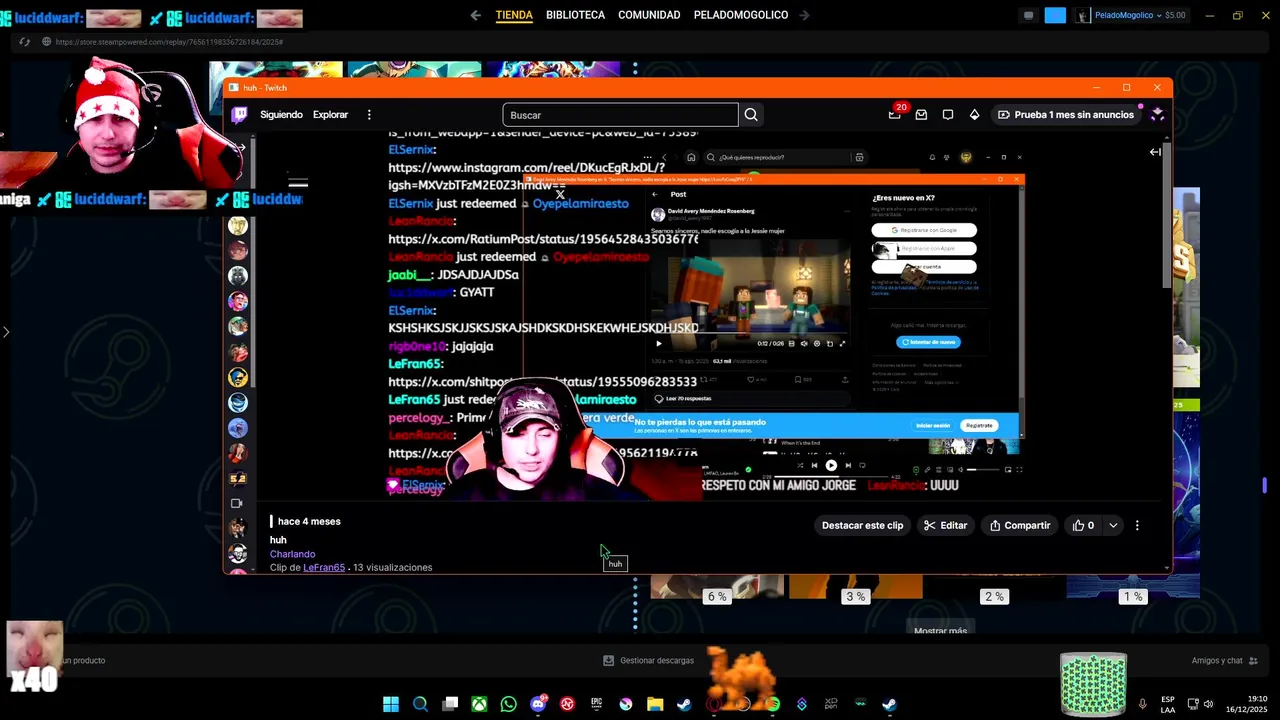Open Windows taskbar search
Viewport: 1280px width, 720px height.
(421, 704)
